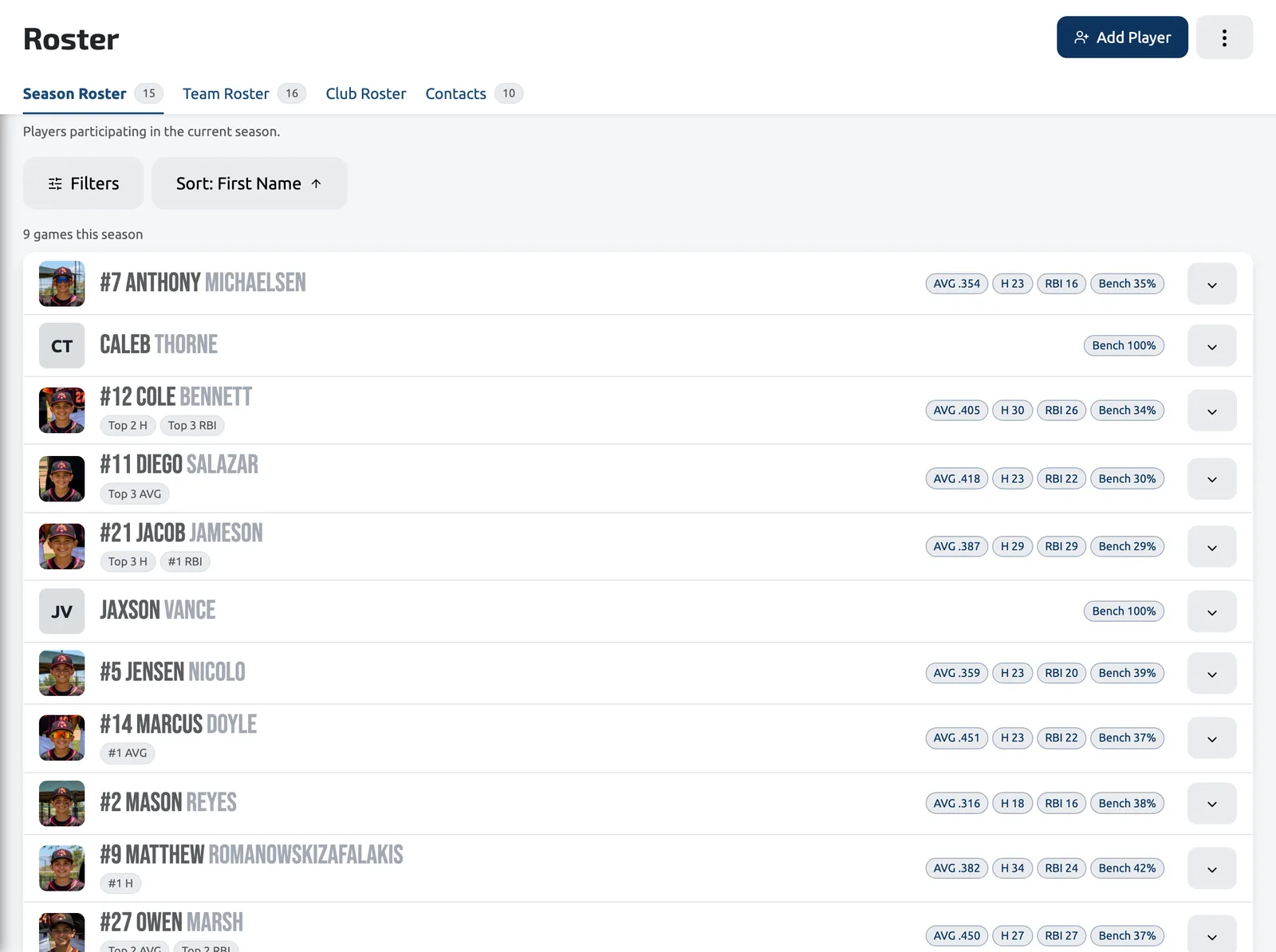The height and width of the screenshot is (952, 1276).
Task: Click Jacob Jameson's #1 RBI badge
Action: click(185, 562)
